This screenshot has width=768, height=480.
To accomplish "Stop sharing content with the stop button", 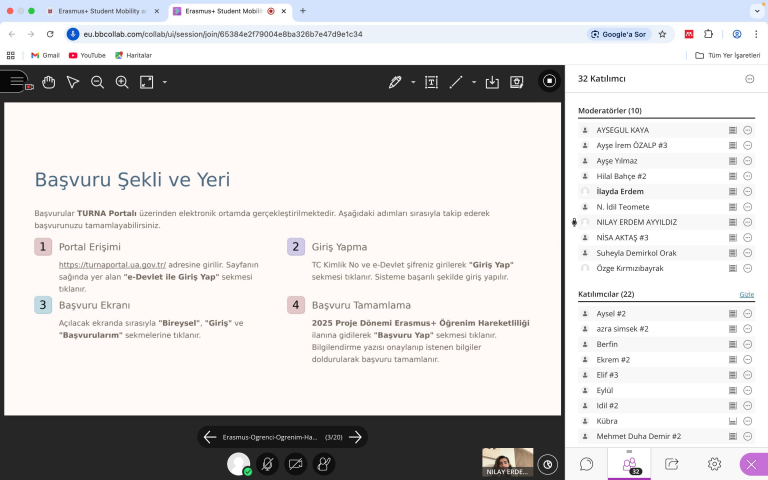I will click(549, 81).
